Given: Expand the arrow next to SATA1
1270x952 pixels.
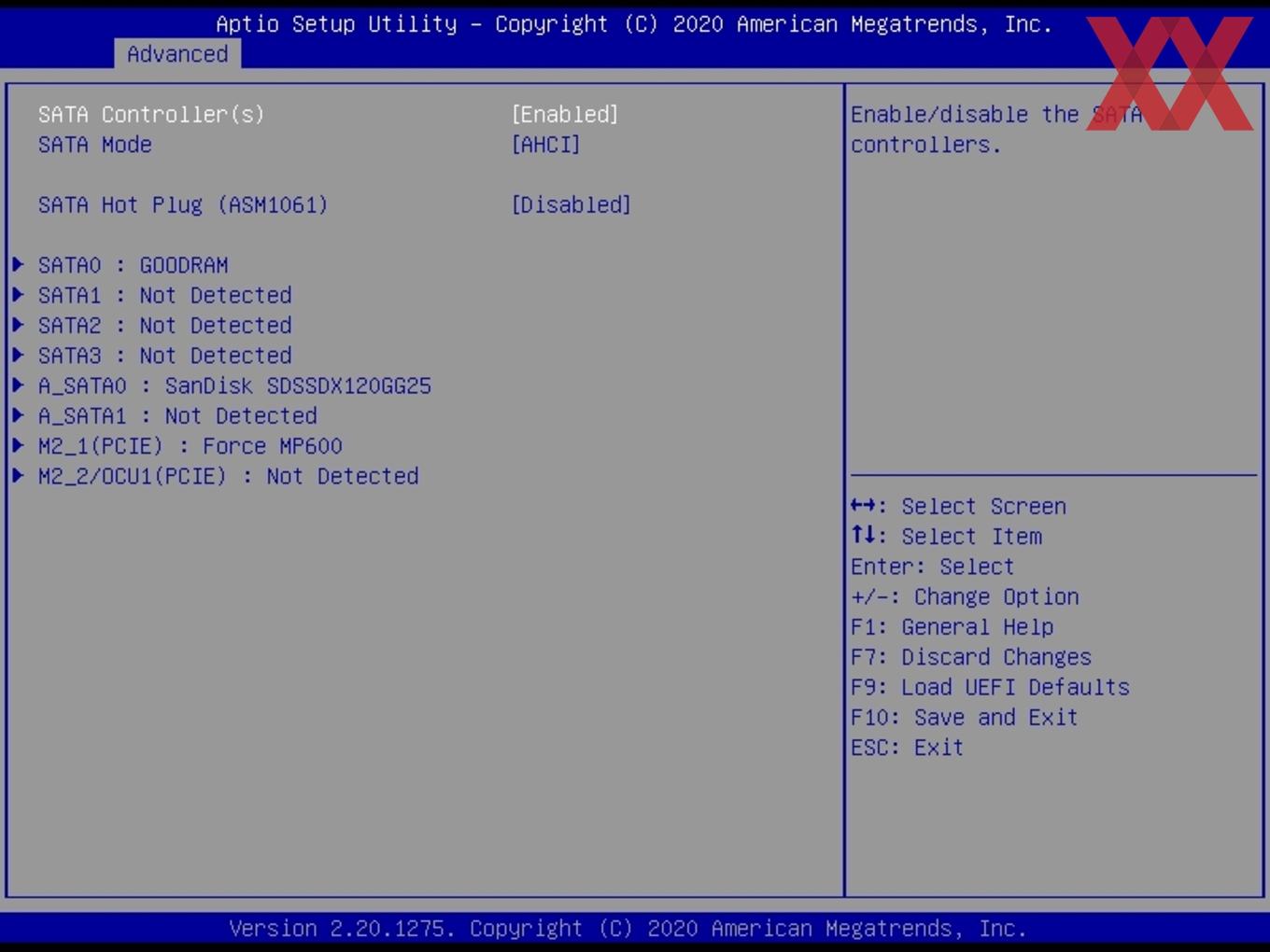Looking at the screenshot, I should coord(18,294).
